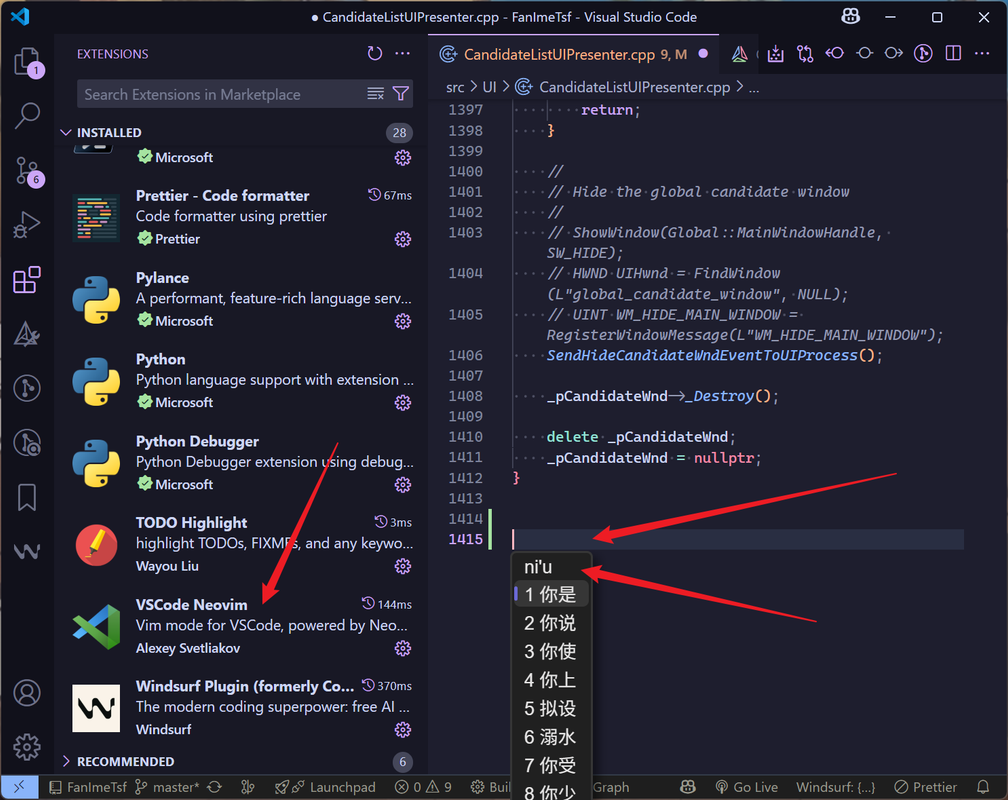This screenshot has width=1008, height=800.
Task: Open the Windsurf view in activity bar
Action: coord(27,551)
